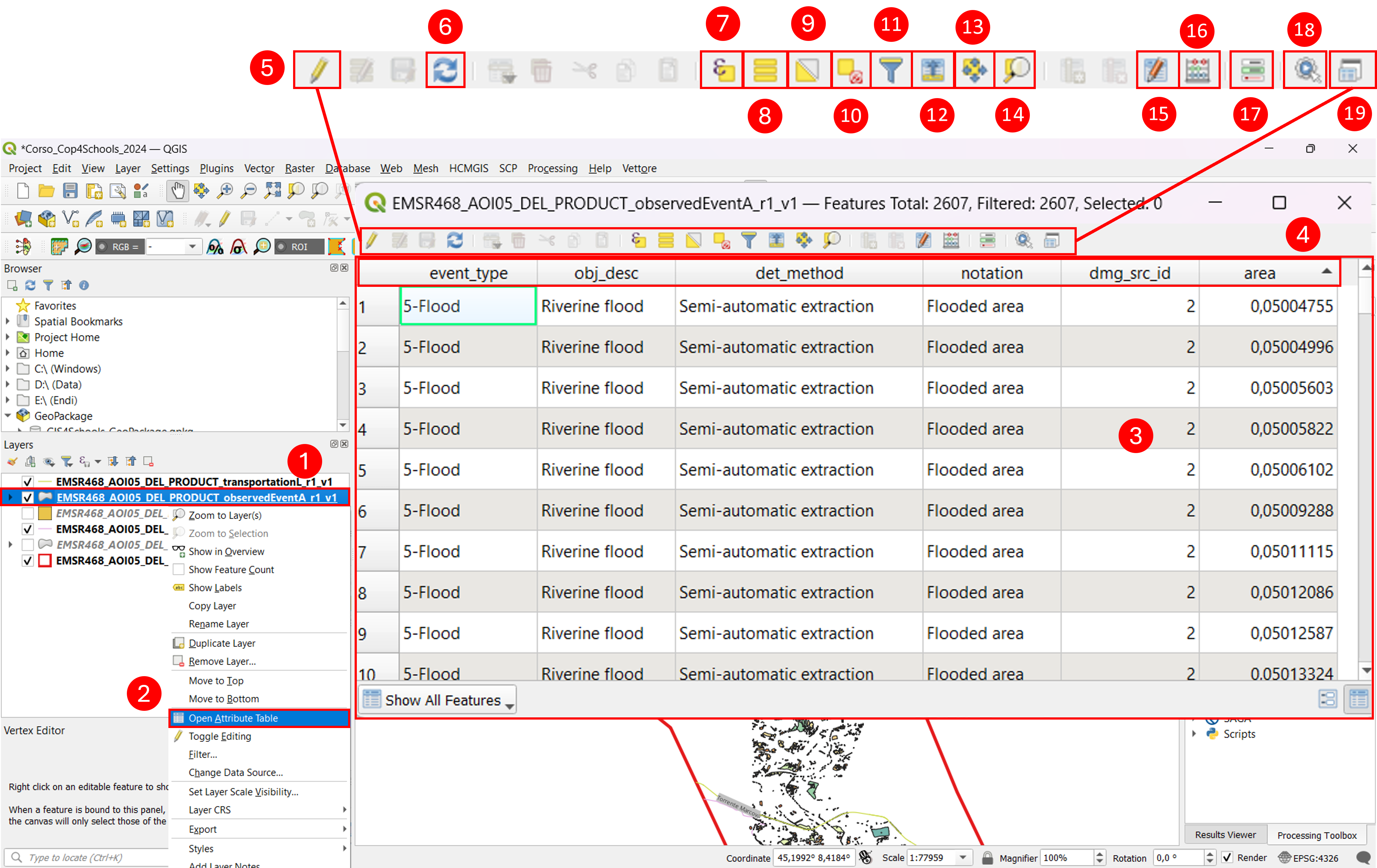Open Show All Features filter dropdown
Screen dimensions: 1377x868
(x=437, y=700)
